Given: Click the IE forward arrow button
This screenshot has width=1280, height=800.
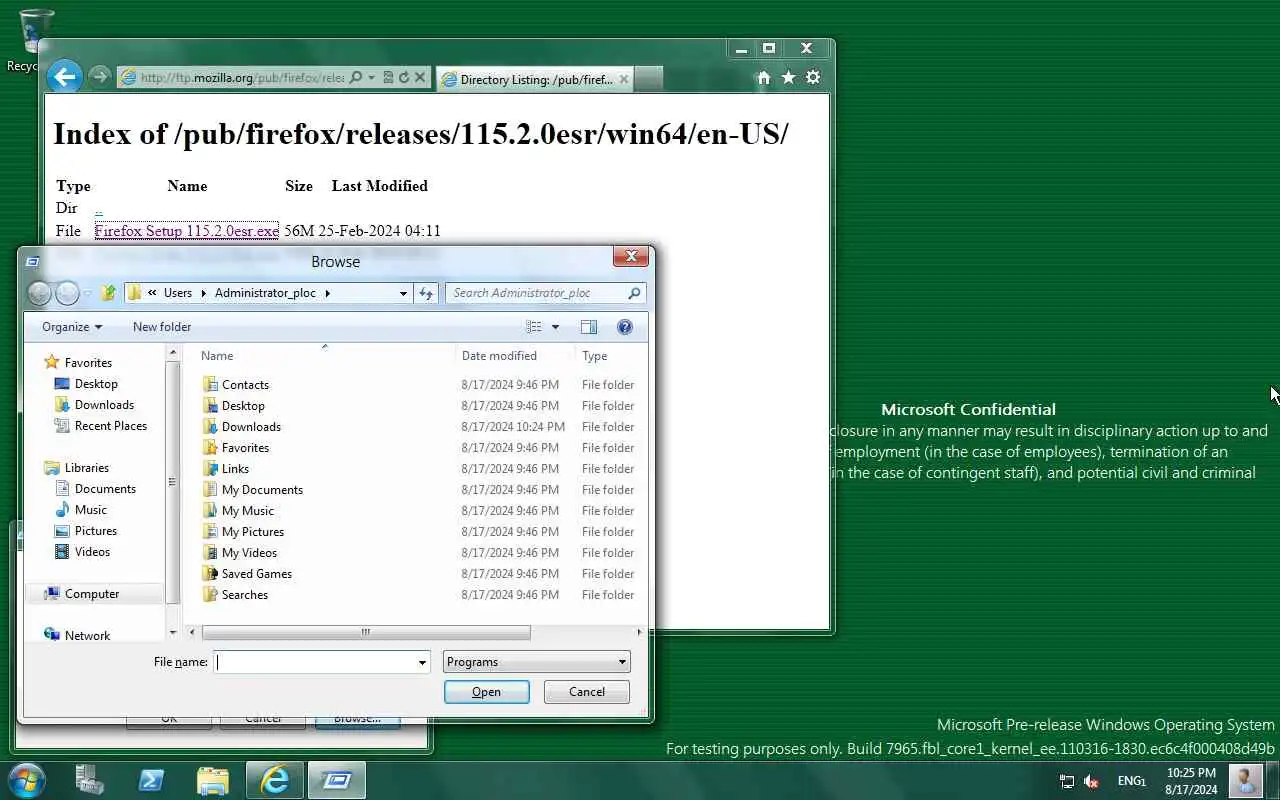Looking at the screenshot, I should (98, 77).
